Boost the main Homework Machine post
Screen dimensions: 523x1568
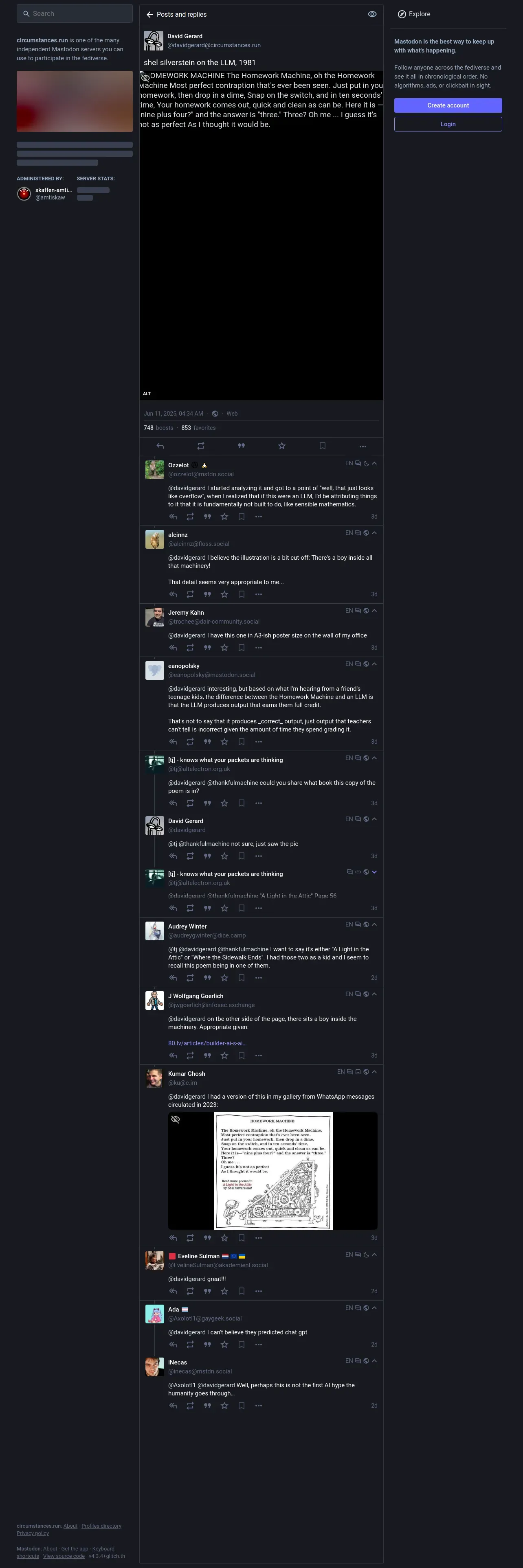[200, 446]
